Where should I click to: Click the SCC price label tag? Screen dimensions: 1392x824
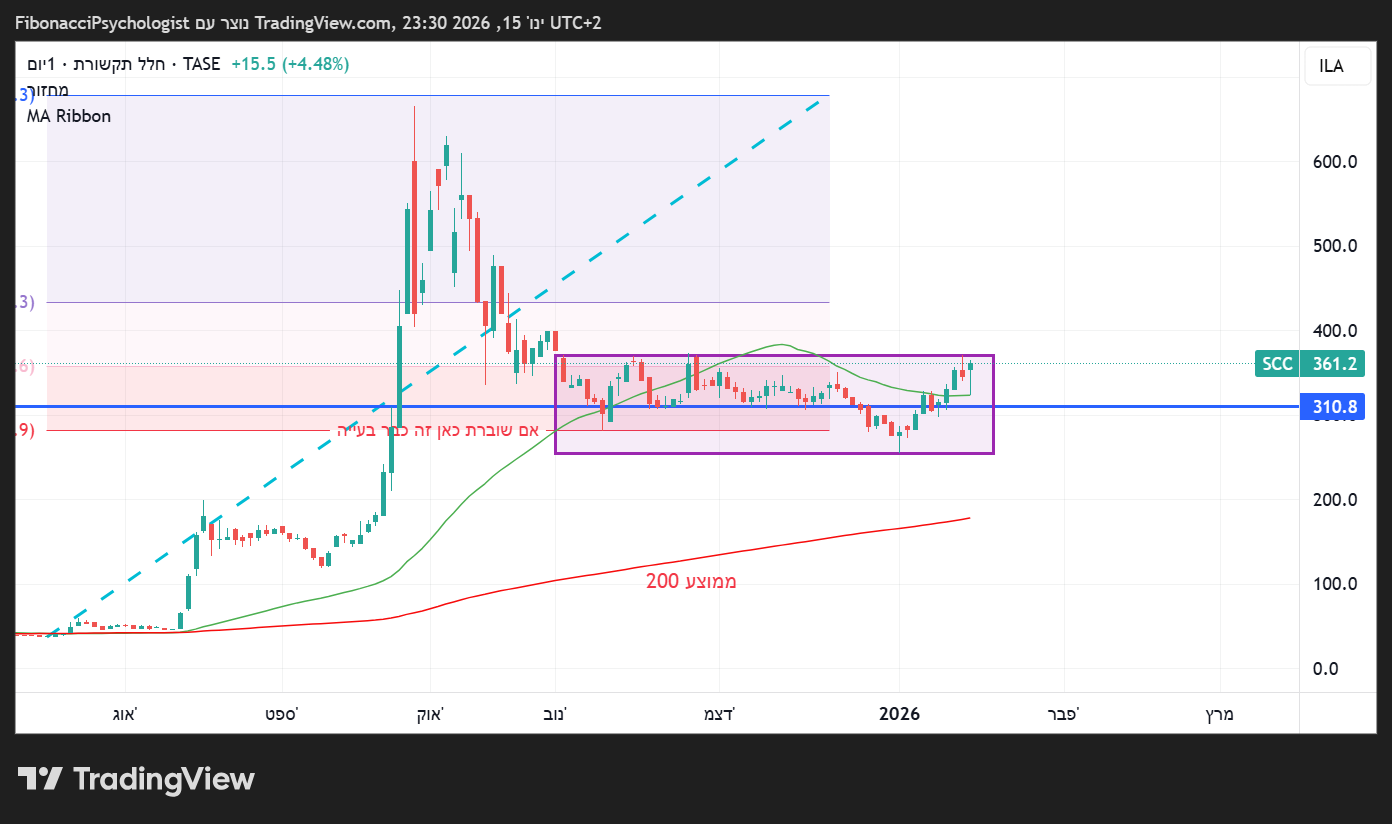point(1277,364)
